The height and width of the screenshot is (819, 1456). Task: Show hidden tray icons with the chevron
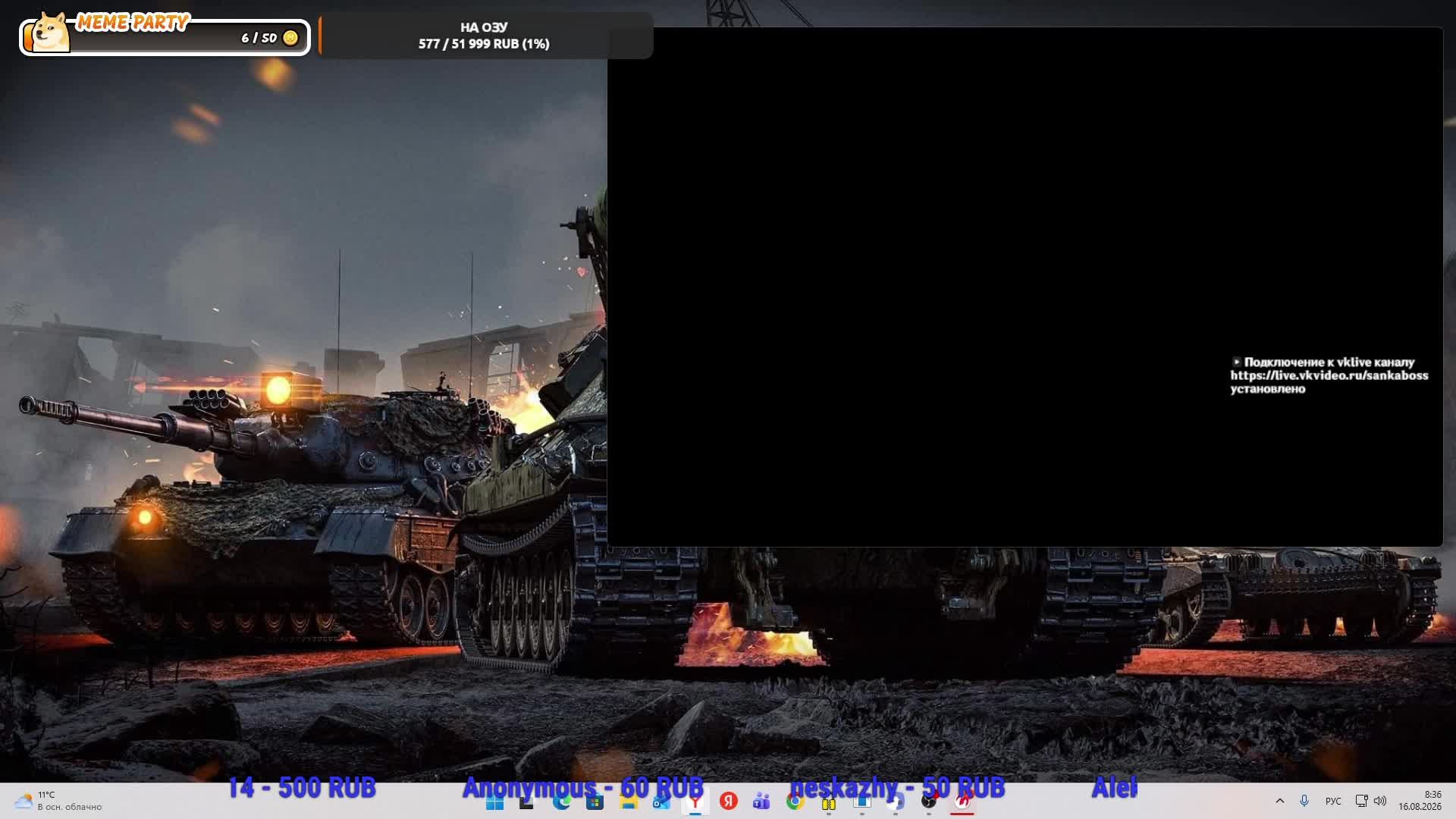click(x=1280, y=801)
